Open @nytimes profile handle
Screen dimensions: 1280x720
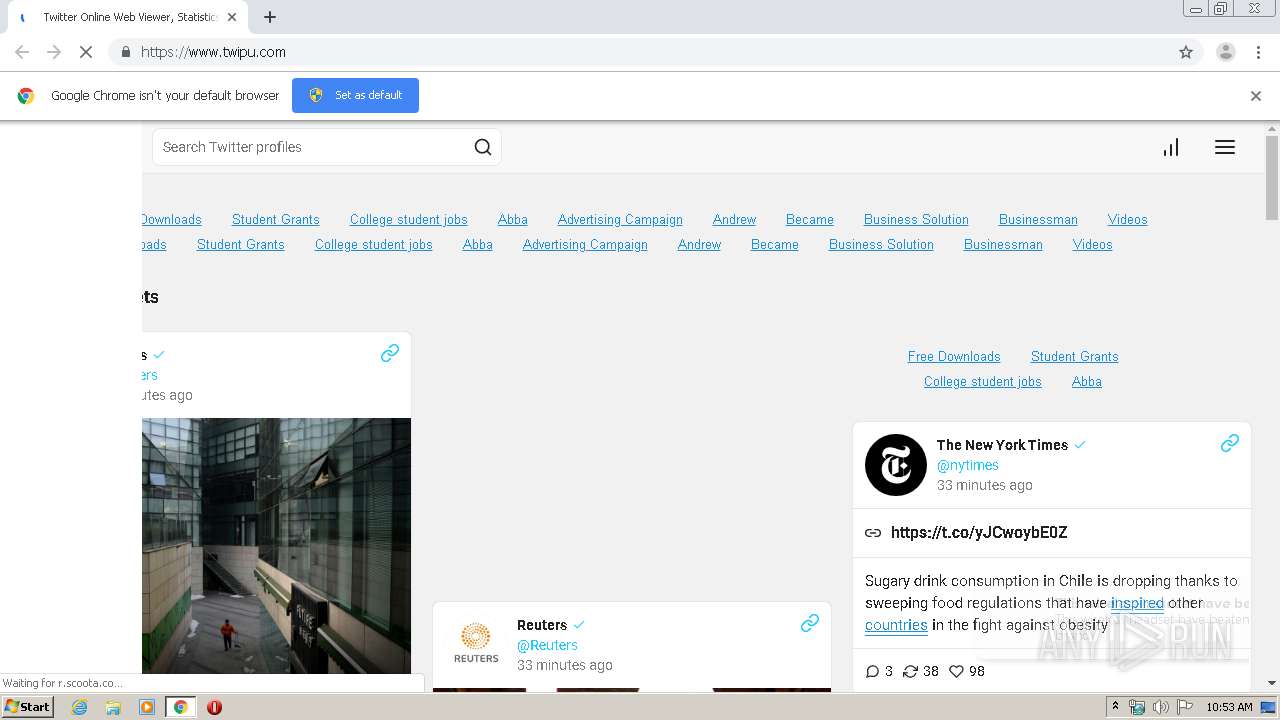(x=968, y=465)
